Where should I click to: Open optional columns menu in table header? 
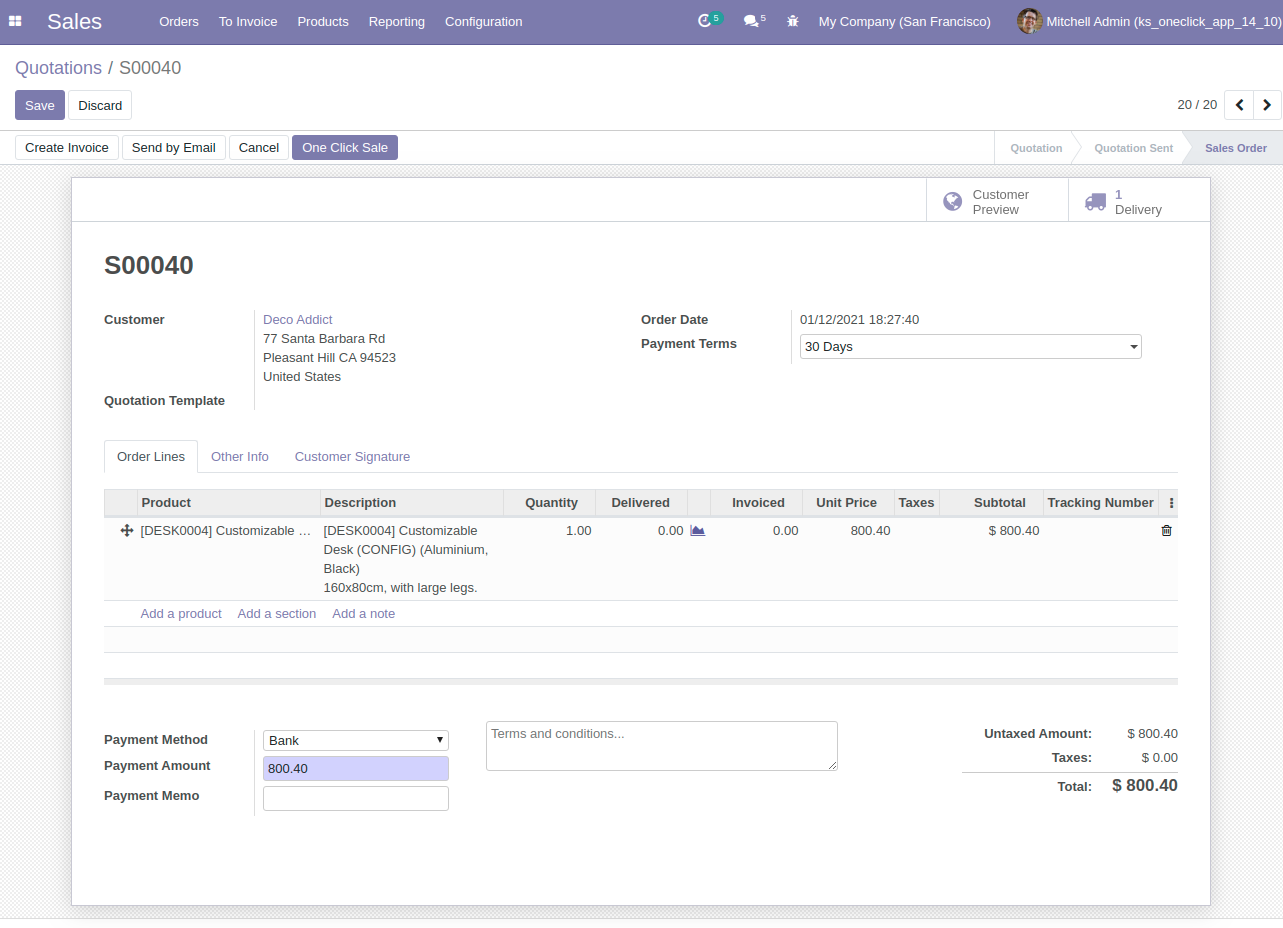(x=1171, y=503)
